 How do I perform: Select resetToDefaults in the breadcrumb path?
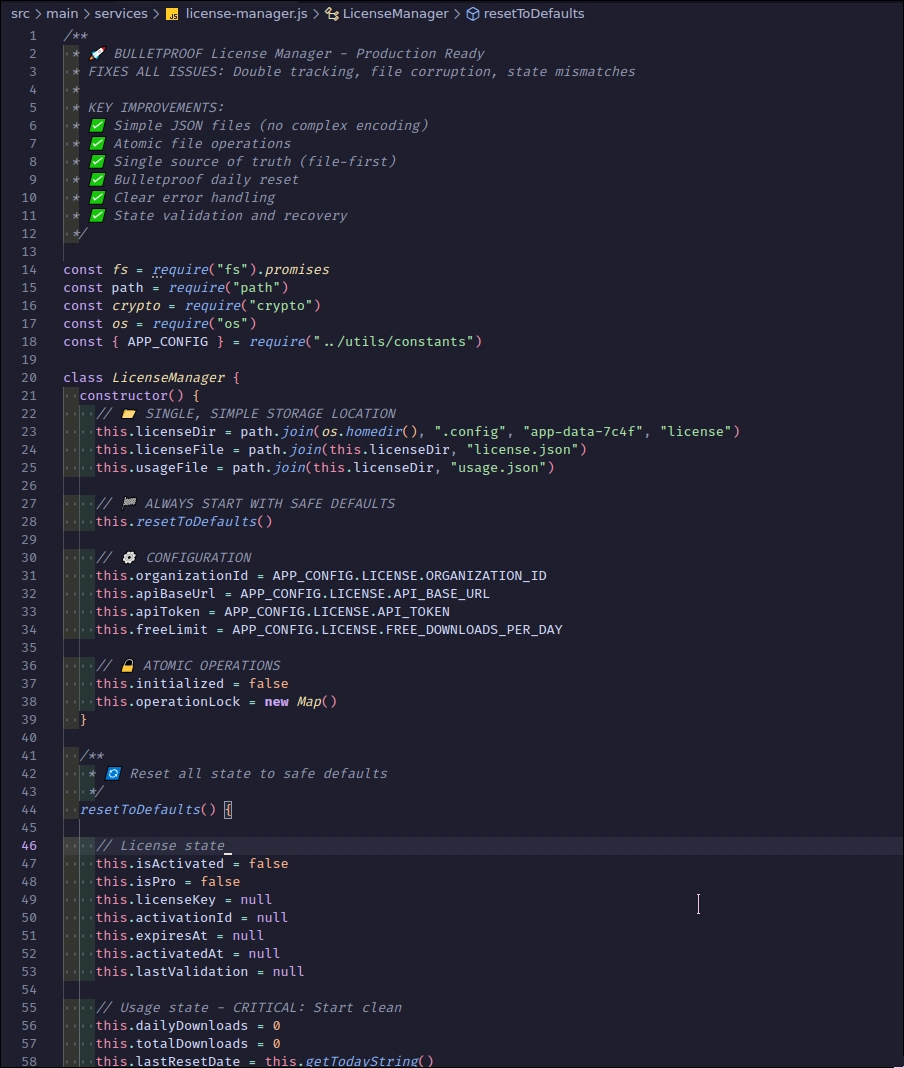pyautogui.click(x=533, y=14)
